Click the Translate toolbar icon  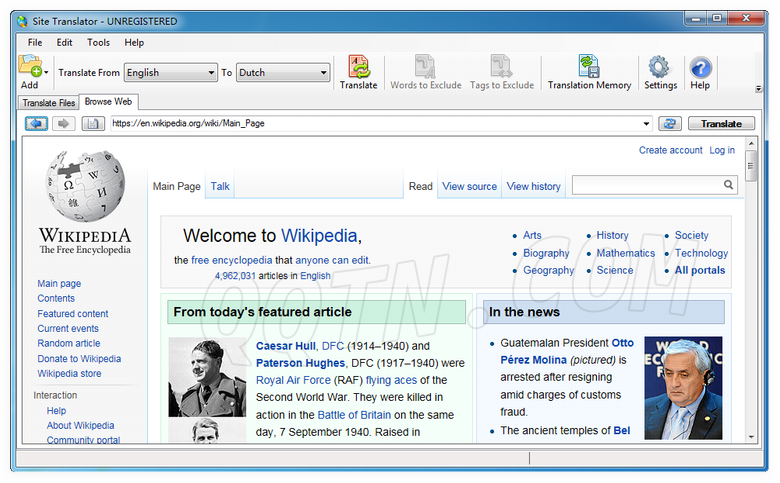point(358,67)
